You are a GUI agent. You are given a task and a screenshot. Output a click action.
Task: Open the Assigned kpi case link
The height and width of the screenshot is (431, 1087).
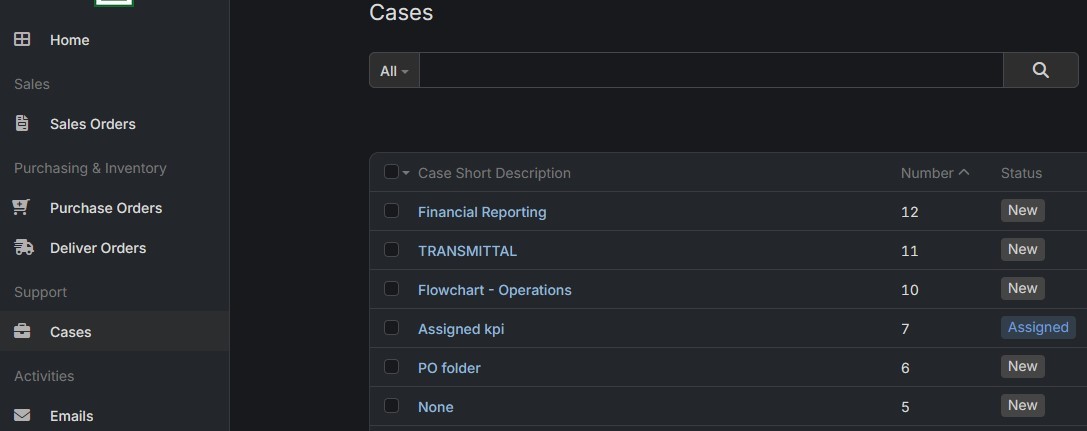[461, 329]
